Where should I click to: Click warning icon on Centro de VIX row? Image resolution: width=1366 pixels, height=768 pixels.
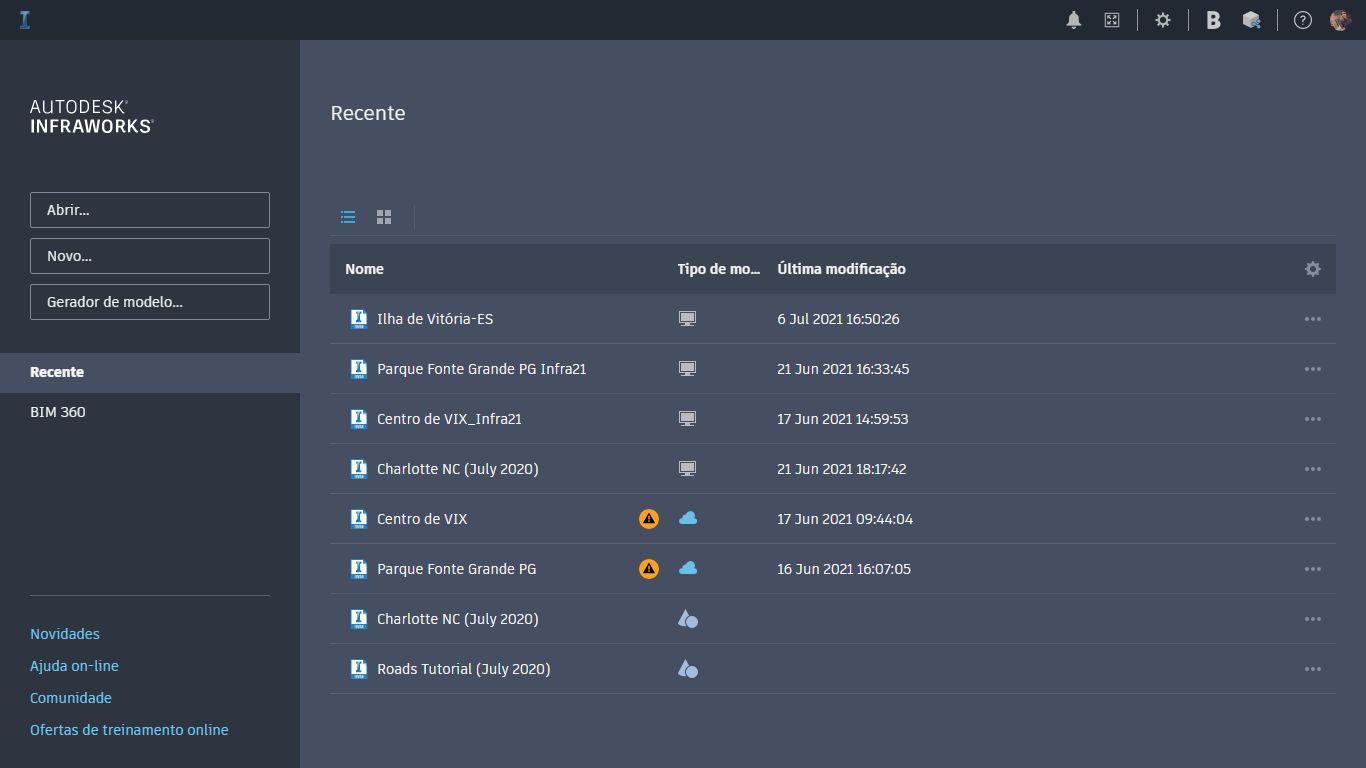(649, 519)
